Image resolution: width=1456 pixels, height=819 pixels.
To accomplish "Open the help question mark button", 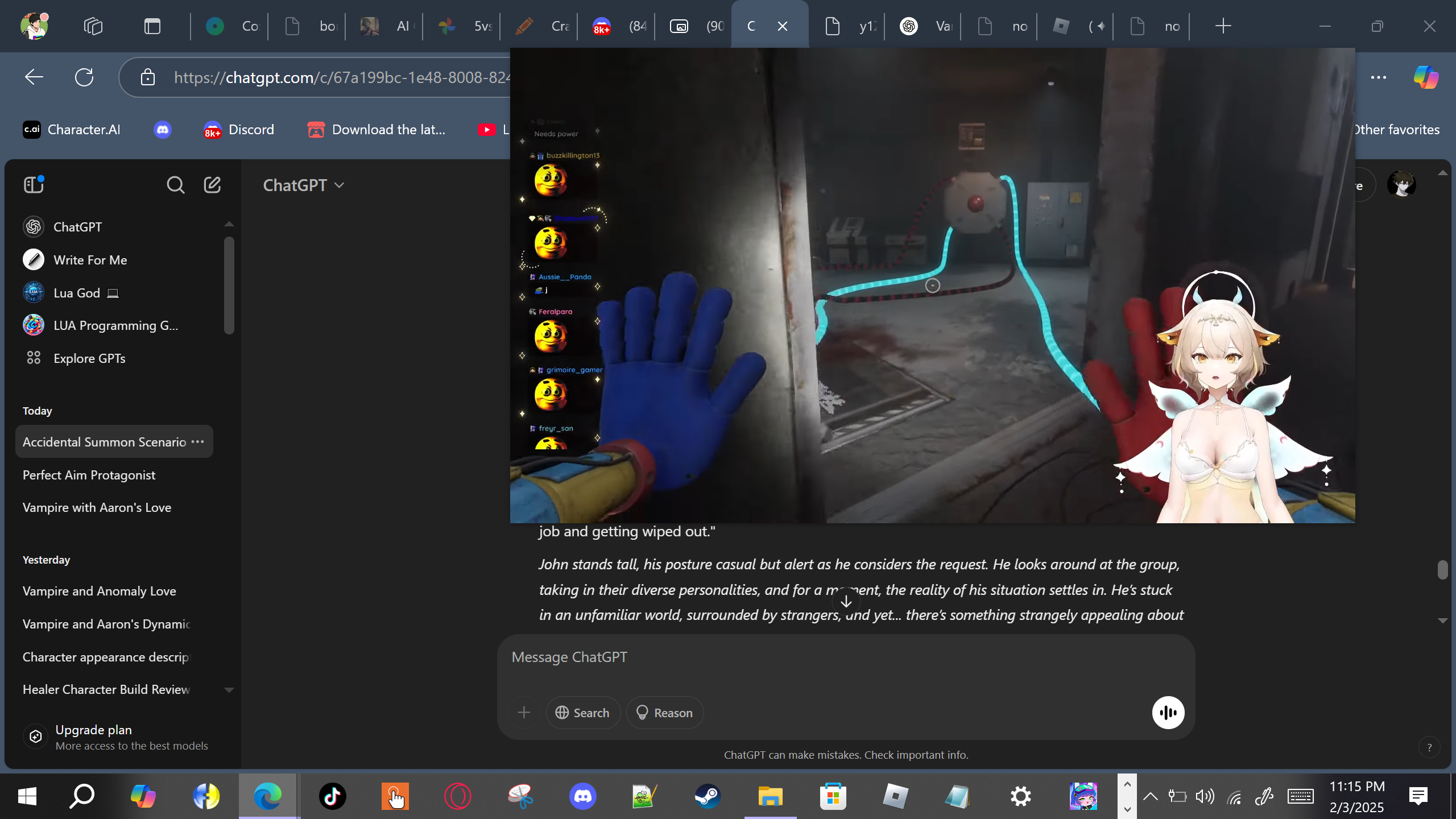I will tap(1429, 747).
